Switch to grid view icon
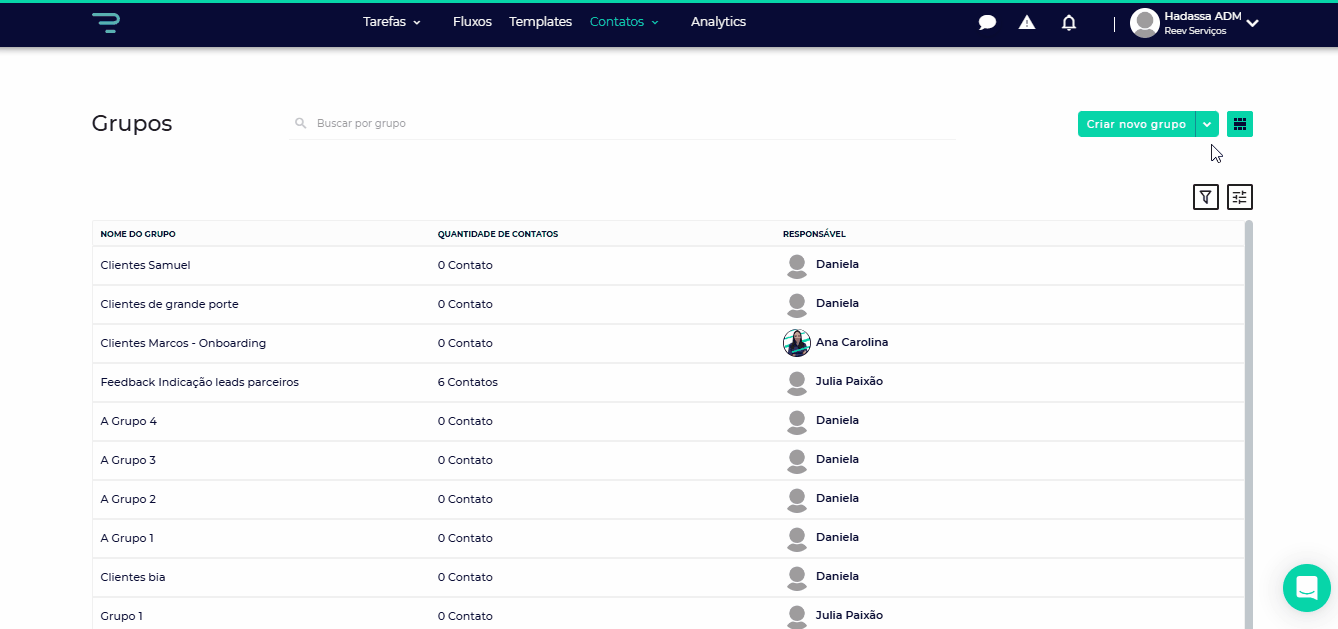 tap(1240, 124)
